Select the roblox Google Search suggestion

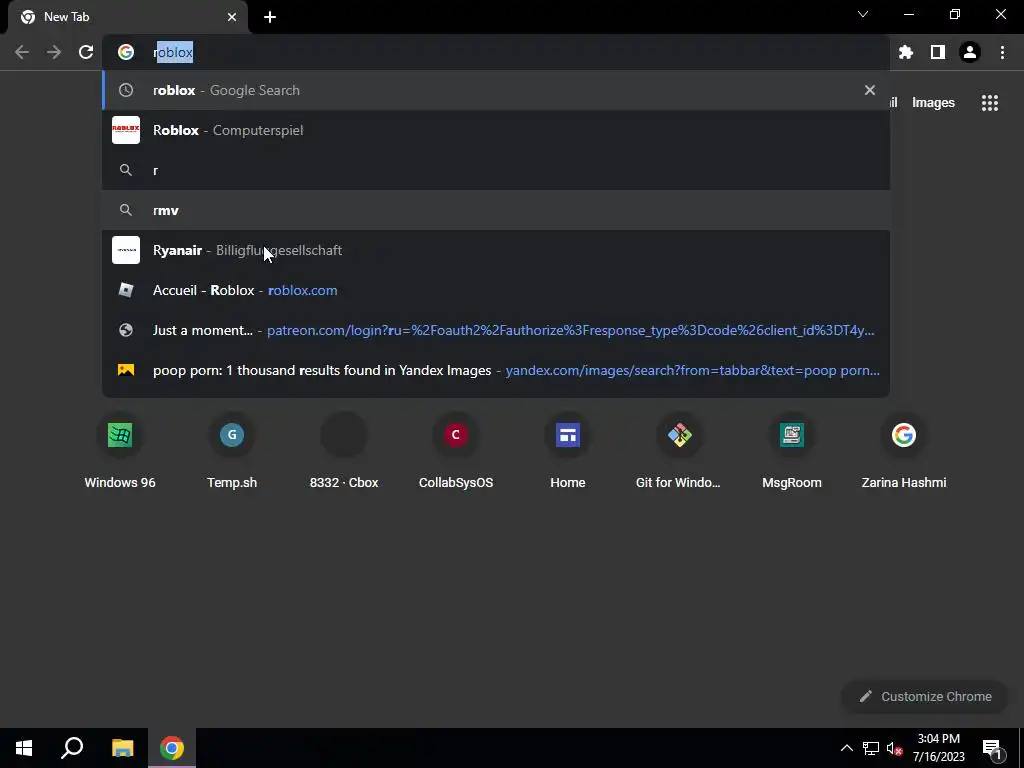click(496, 90)
